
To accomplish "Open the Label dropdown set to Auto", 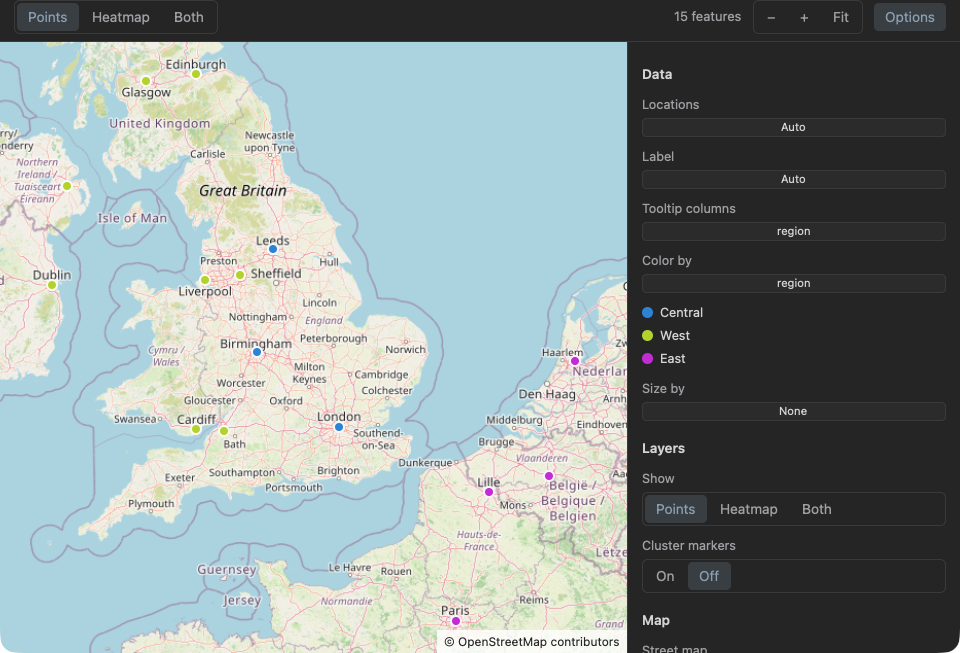I will tap(793, 179).
